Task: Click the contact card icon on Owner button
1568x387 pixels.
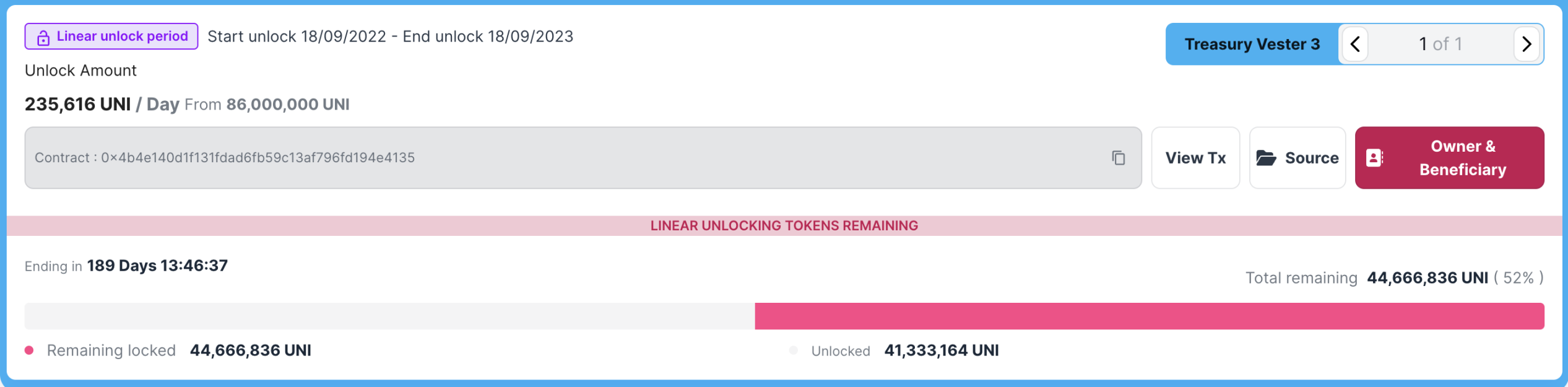Action: click(x=1374, y=158)
